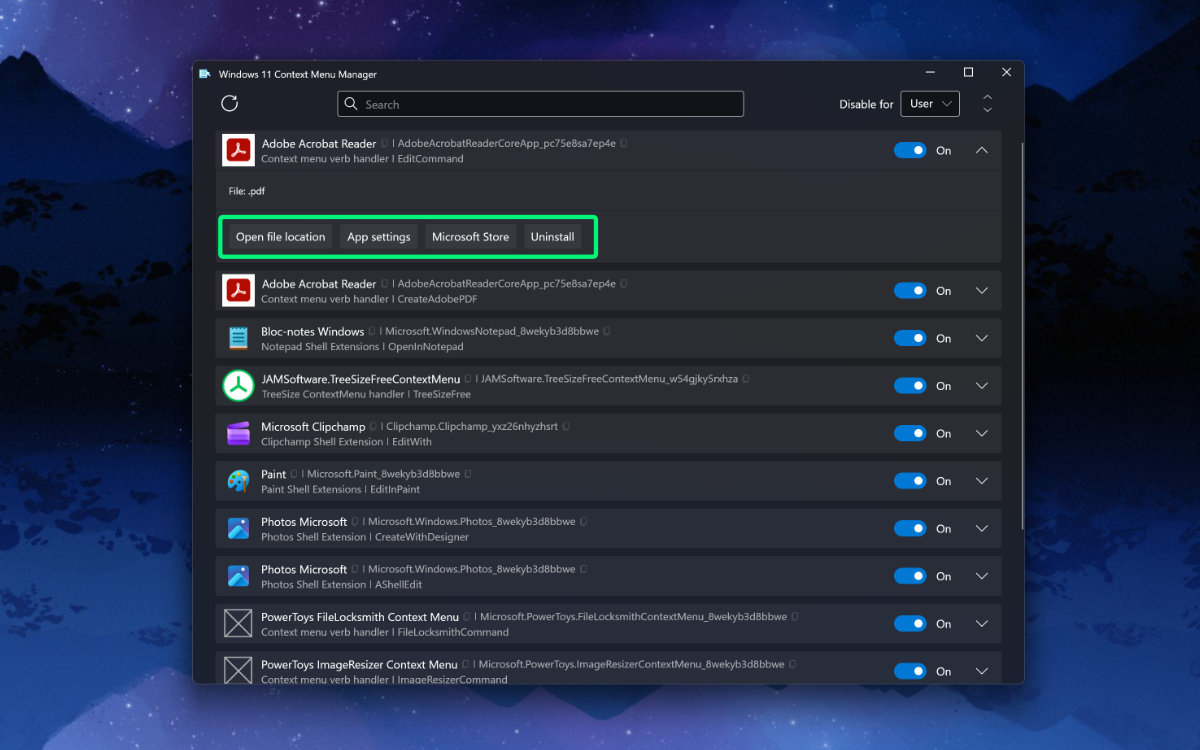Click the TreeSize green icon

(237, 385)
